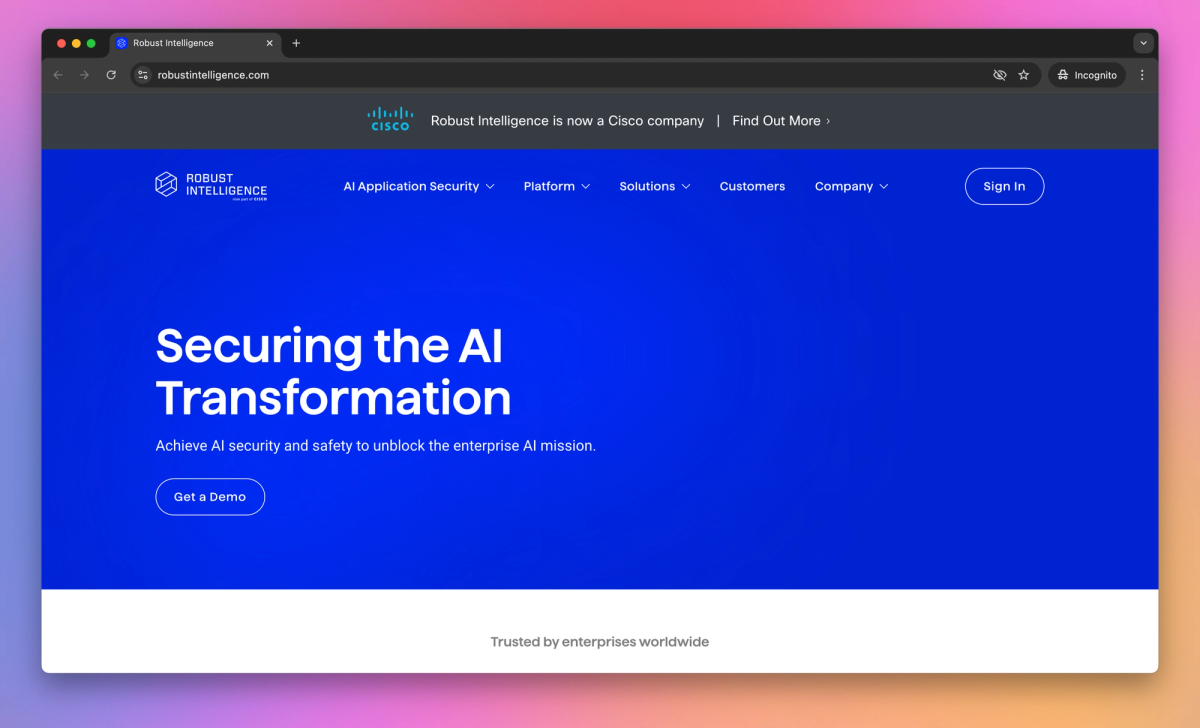The height and width of the screenshot is (728, 1200).
Task: Click the 'Securing the AI Transformation' heading
Action: 333,372
